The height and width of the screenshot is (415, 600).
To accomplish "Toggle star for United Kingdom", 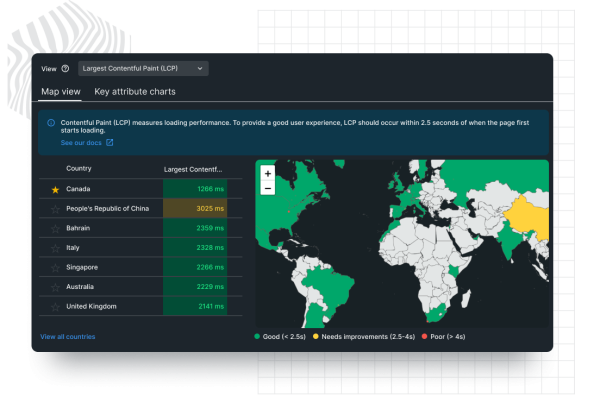I will pos(55,307).
